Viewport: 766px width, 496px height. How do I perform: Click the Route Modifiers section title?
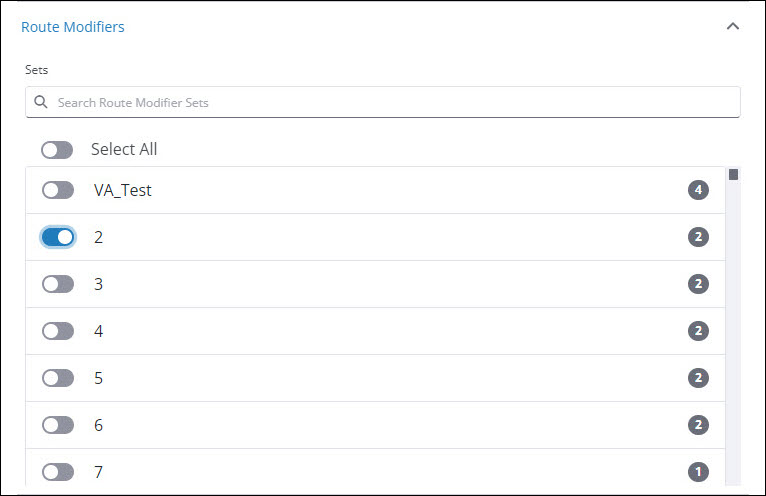(73, 27)
